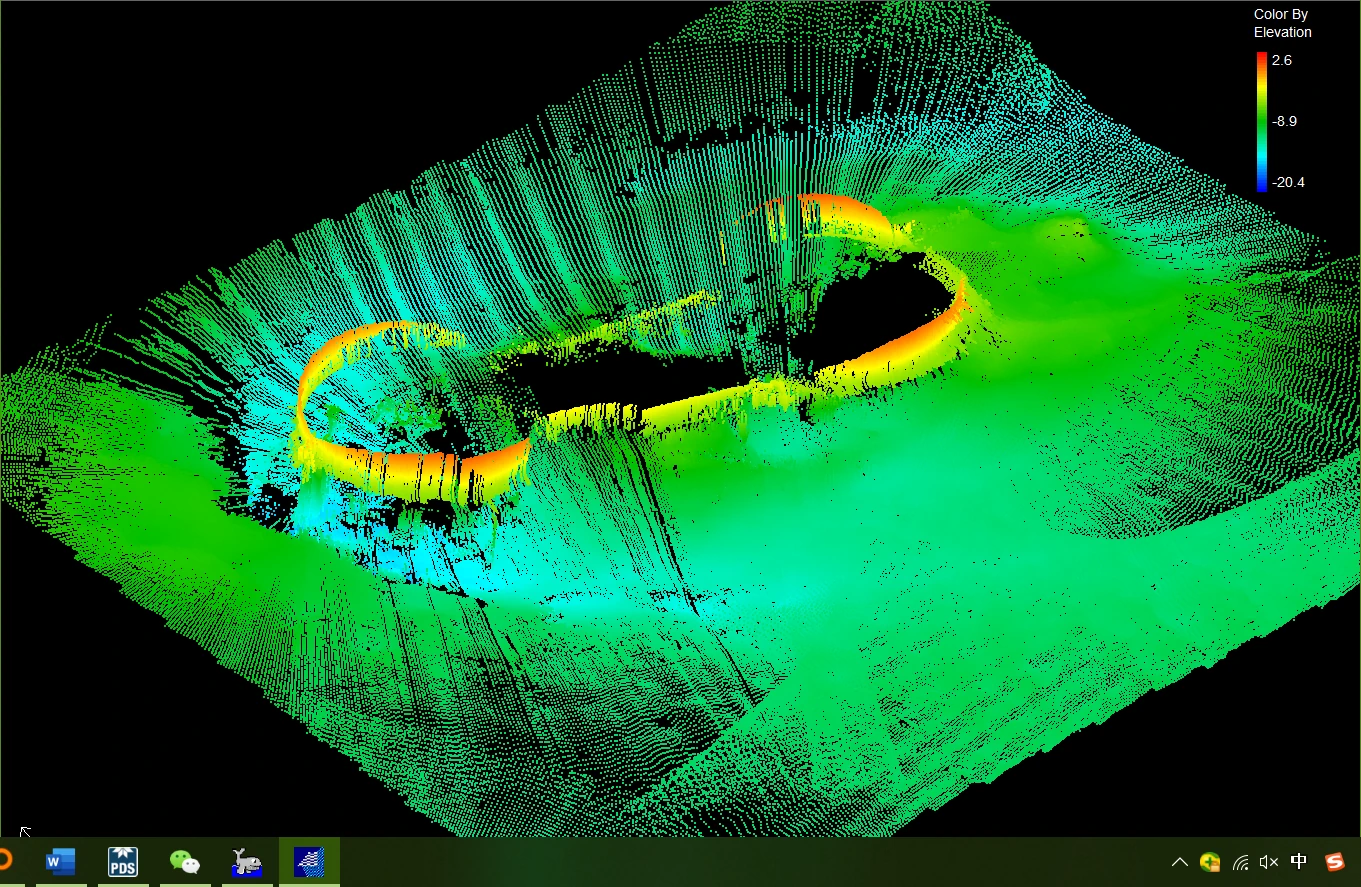Open the grey whale app icon

247,861
